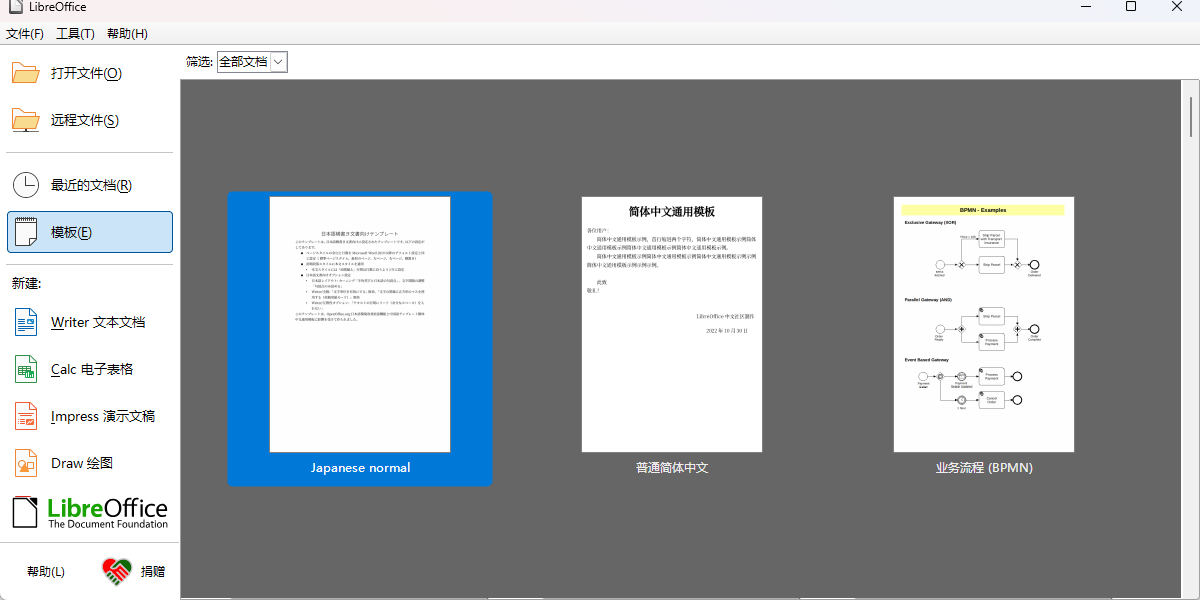Viewport: 1200px width, 600px height.
Task: Show recent documents via the clock icon
Action: click(27, 185)
